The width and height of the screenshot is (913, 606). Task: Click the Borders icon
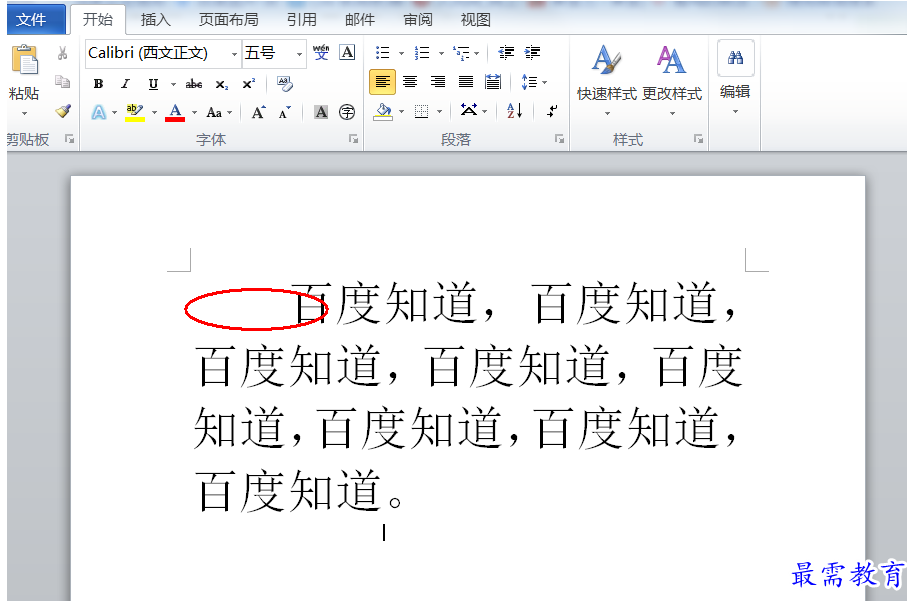coord(422,112)
